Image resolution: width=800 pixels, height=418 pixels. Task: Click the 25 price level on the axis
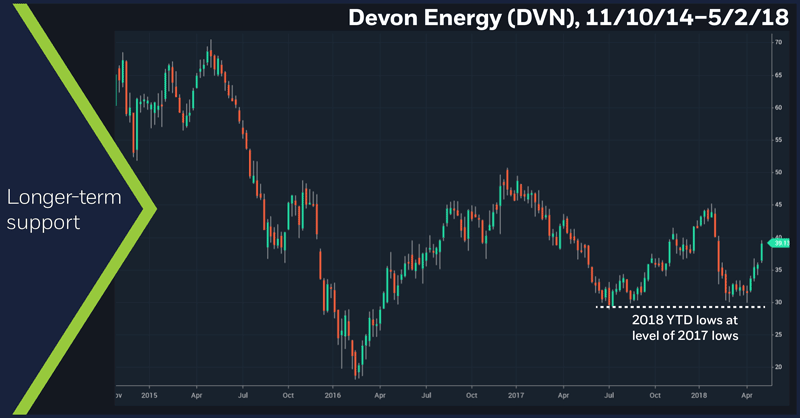click(777, 335)
